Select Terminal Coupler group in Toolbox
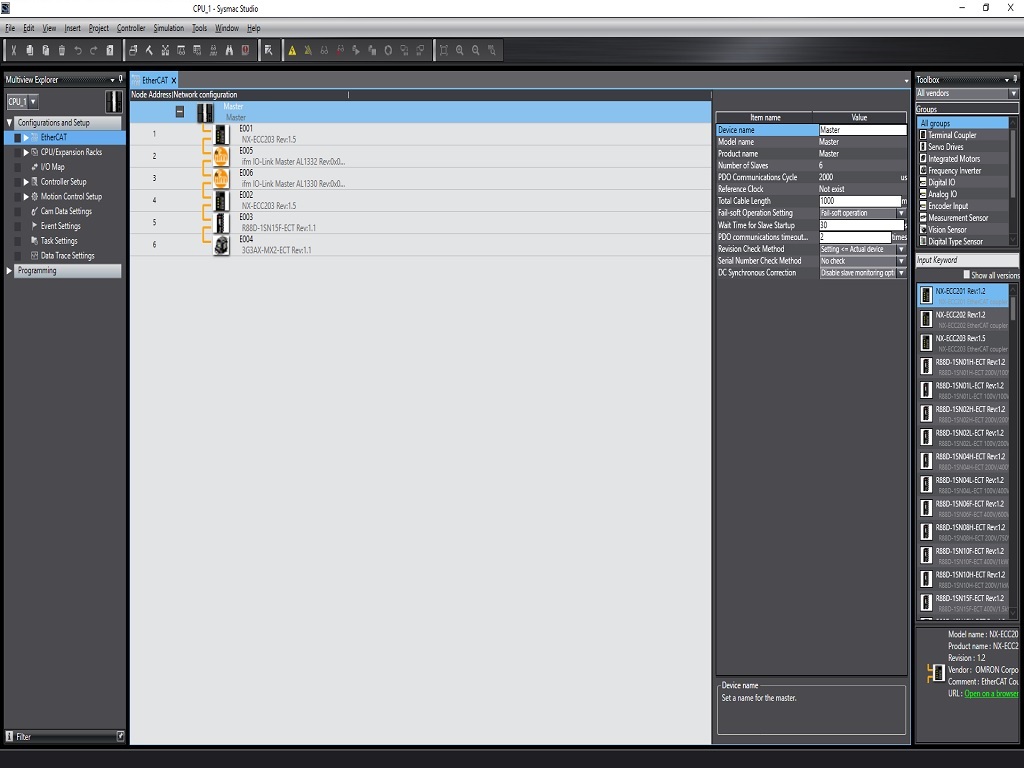 [x=952, y=135]
